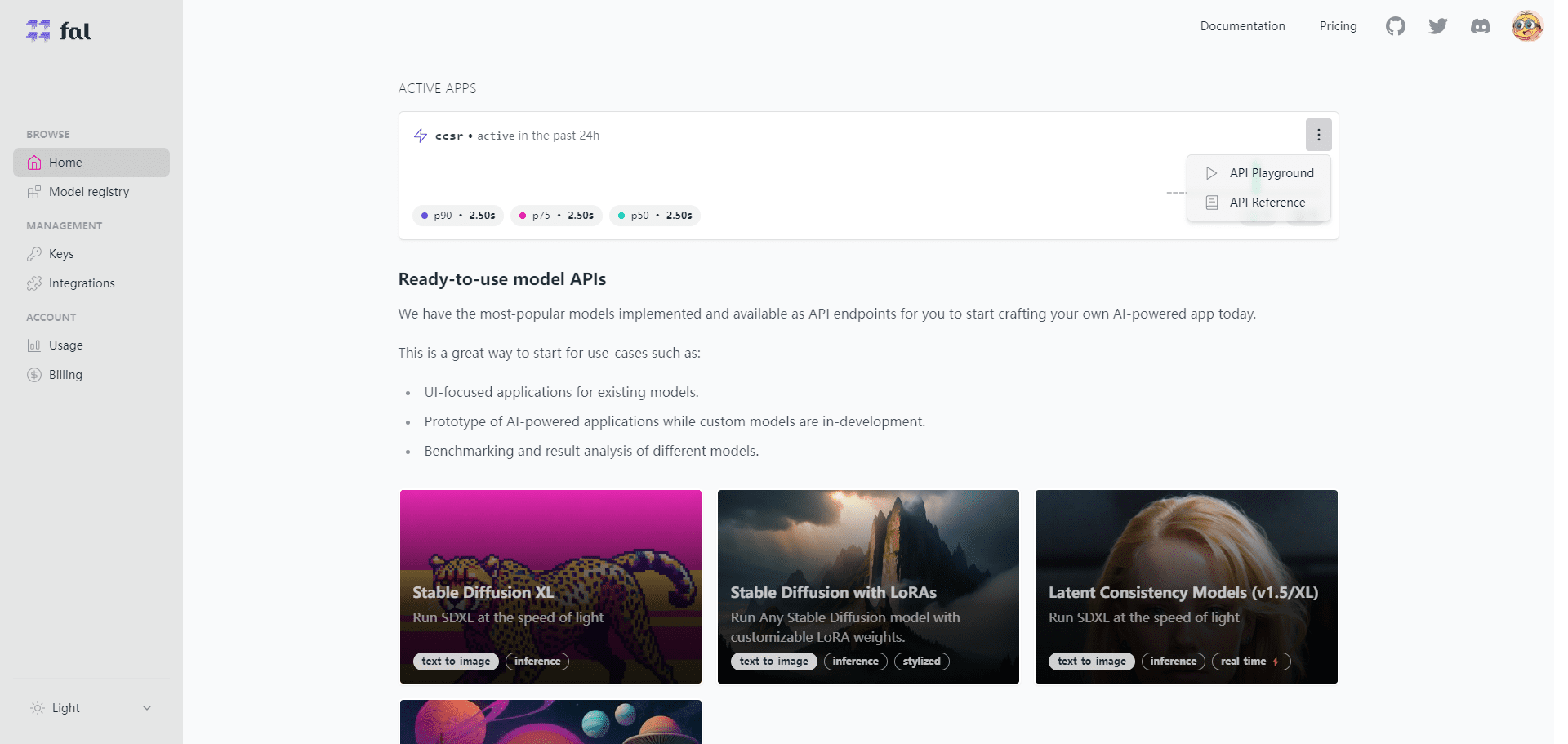Click inference tag on Stable Diffusion XL
The image size is (1568, 744).
coord(537,662)
